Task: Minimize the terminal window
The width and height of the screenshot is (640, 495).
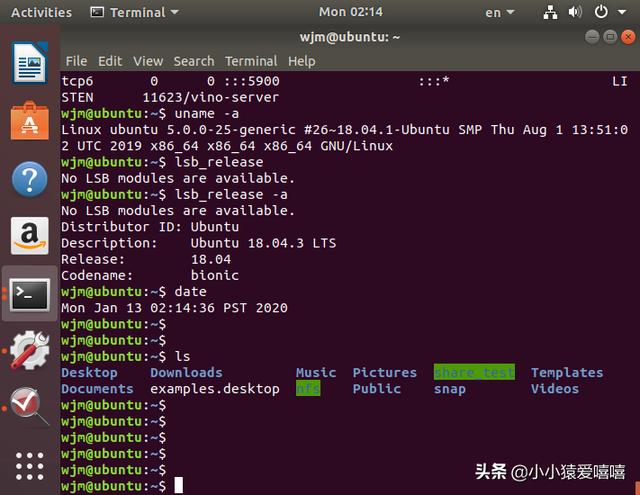Action: 592,37
